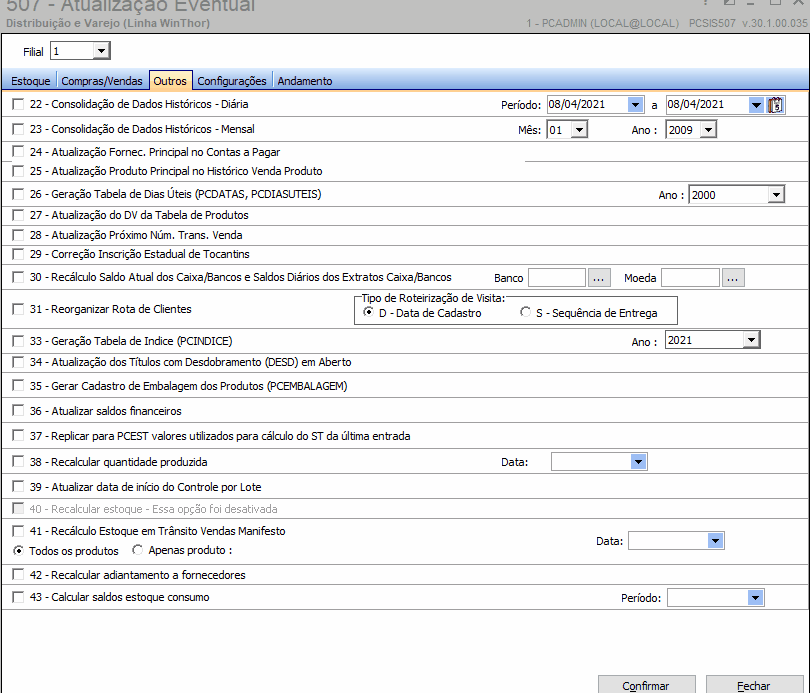Viewport: 810px width, 693px height.
Task: Open the Banco lookup ellipsis button
Action: coord(598,278)
